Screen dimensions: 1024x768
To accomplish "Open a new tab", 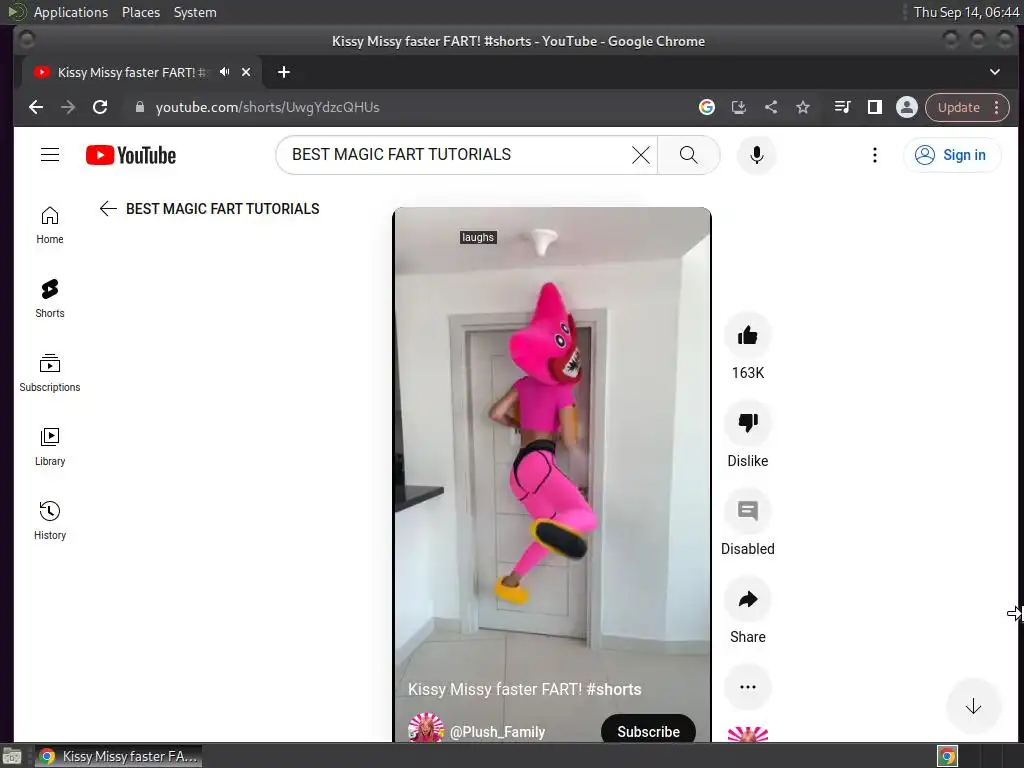I will click(x=283, y=72).
